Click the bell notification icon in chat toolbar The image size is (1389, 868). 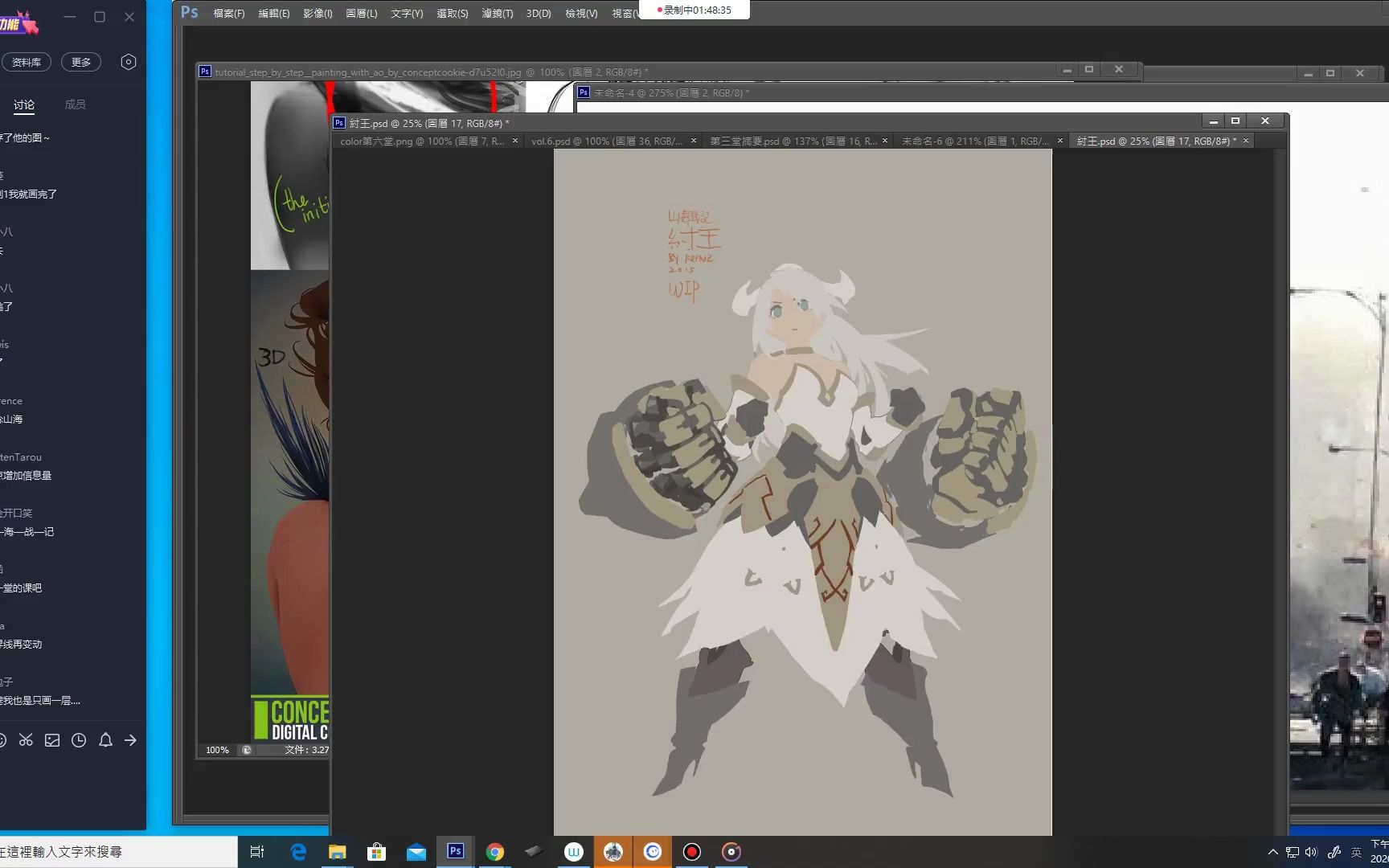click(105, 740)
